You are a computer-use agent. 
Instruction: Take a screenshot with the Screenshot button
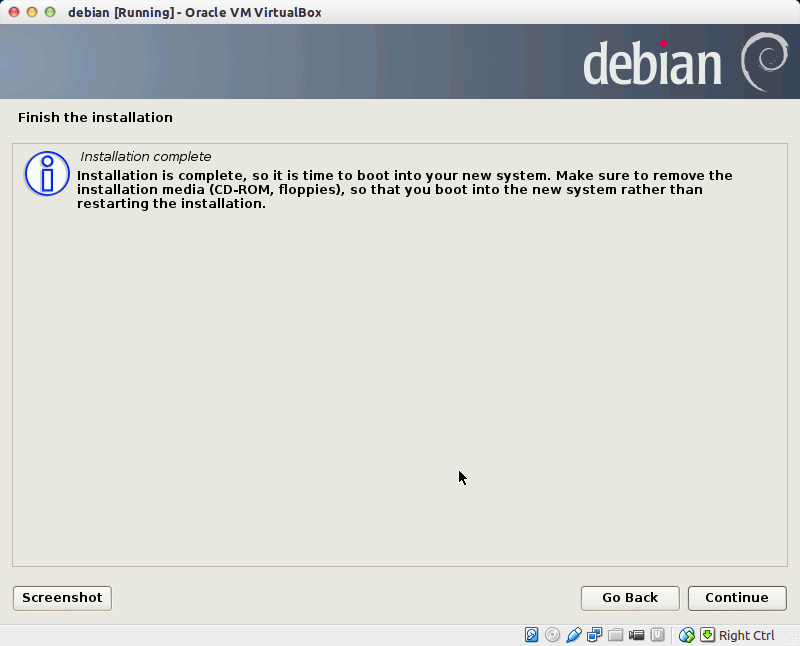pyautogui.click(x=62, y=598)
